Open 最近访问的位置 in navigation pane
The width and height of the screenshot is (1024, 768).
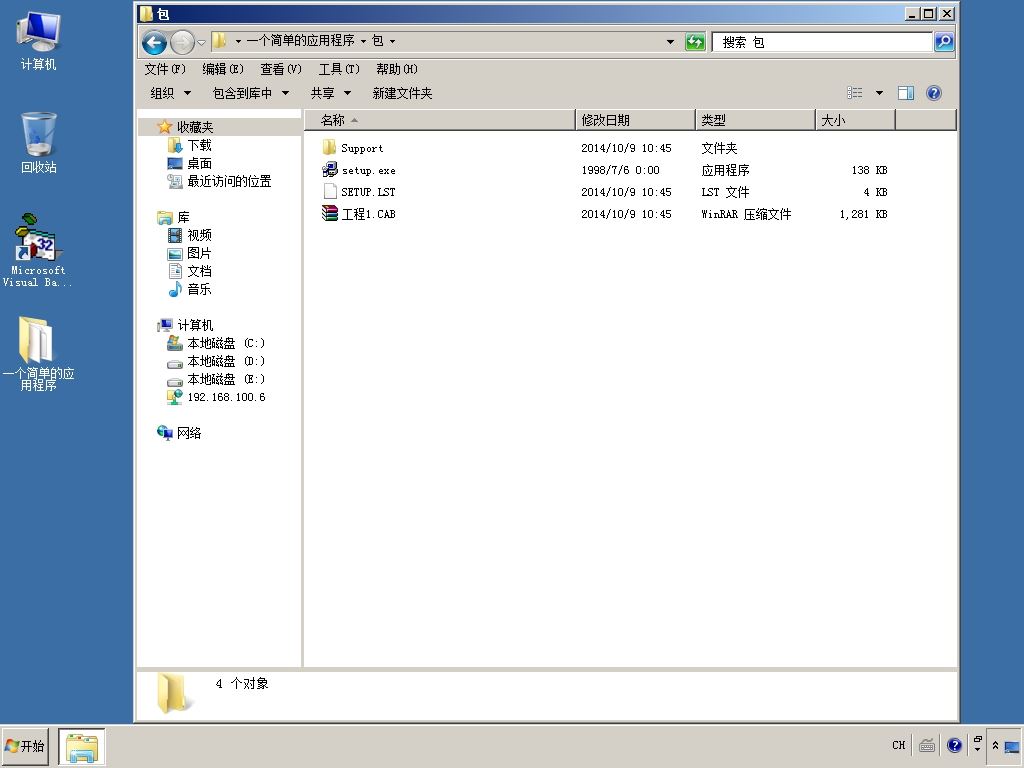click(229, 182)
